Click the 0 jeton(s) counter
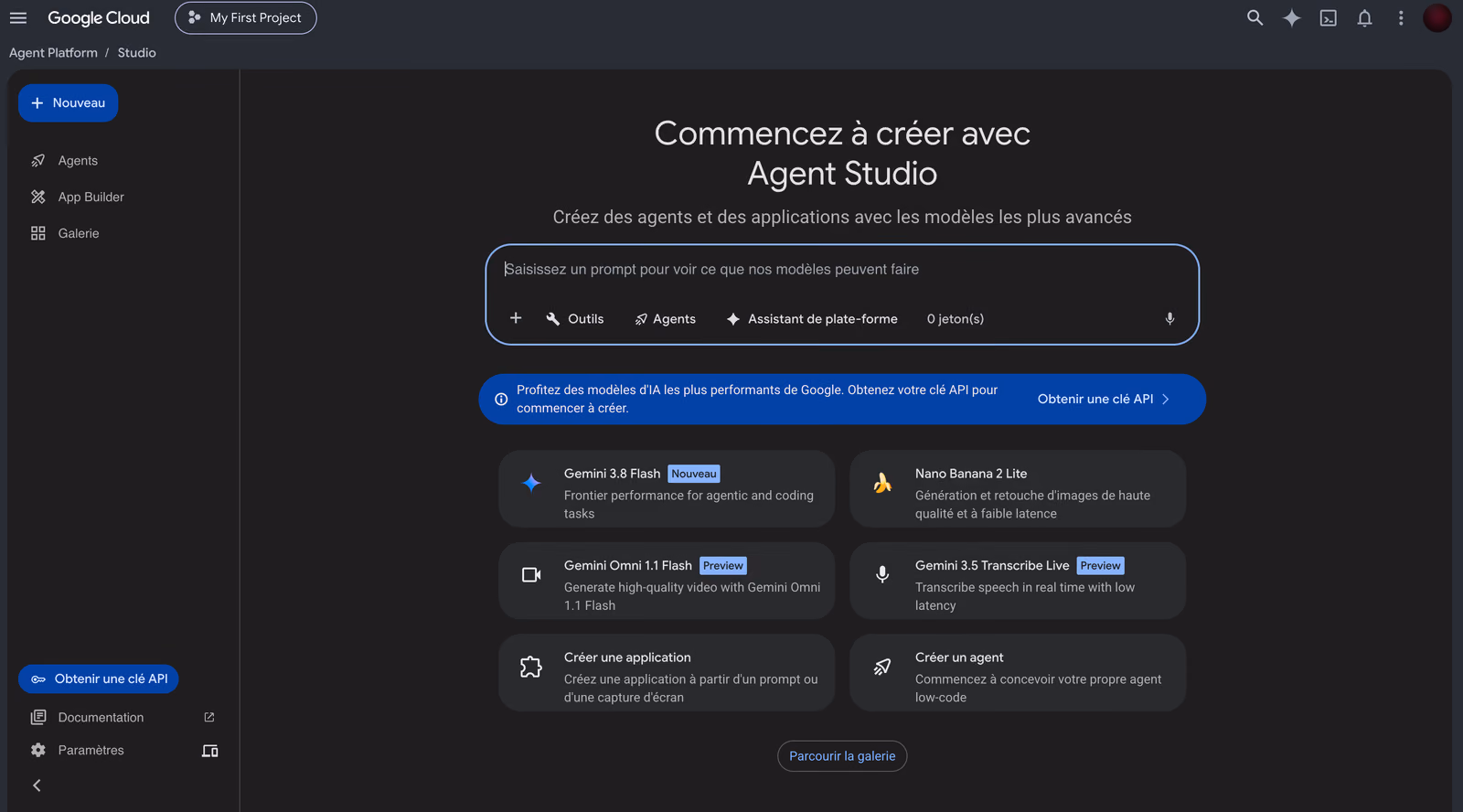1463x812 pixels. point(956,319)
